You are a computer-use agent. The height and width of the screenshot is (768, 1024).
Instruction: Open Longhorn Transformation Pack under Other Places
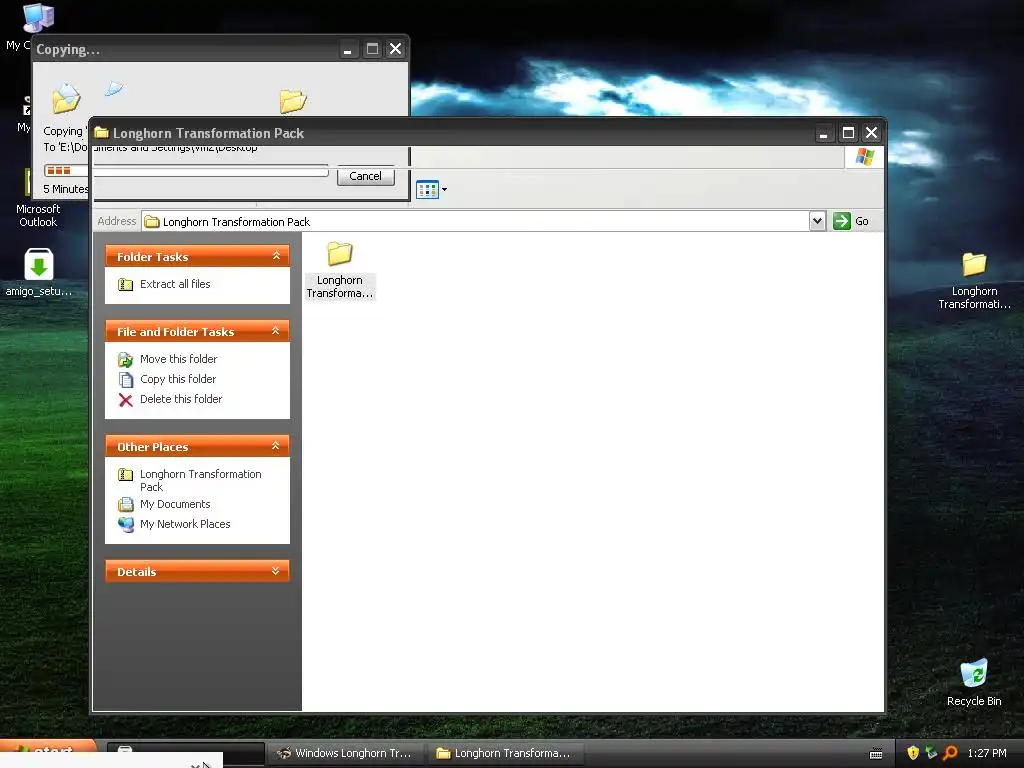[x=200, y=480]
